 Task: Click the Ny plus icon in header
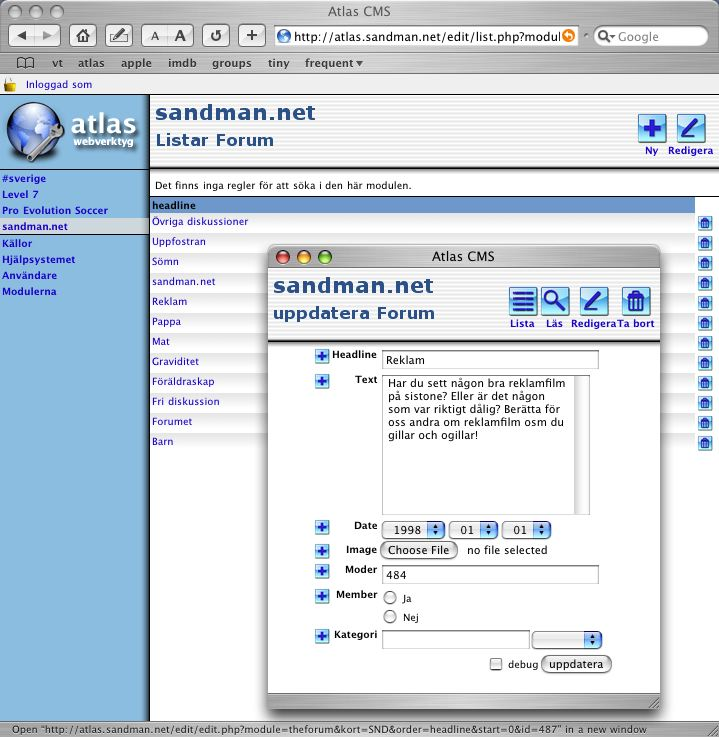point(651,129)
